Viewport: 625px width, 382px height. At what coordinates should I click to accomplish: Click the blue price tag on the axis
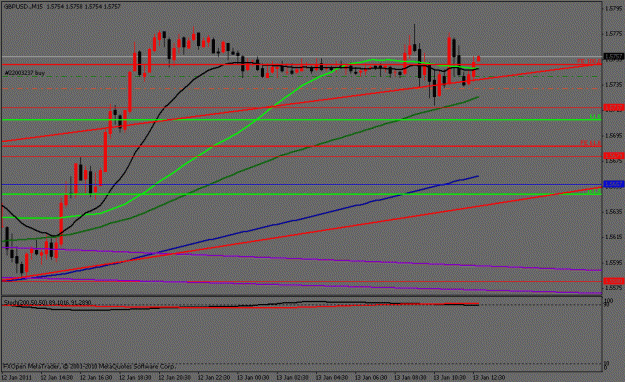pyautogui.click(x=614, y=184)
